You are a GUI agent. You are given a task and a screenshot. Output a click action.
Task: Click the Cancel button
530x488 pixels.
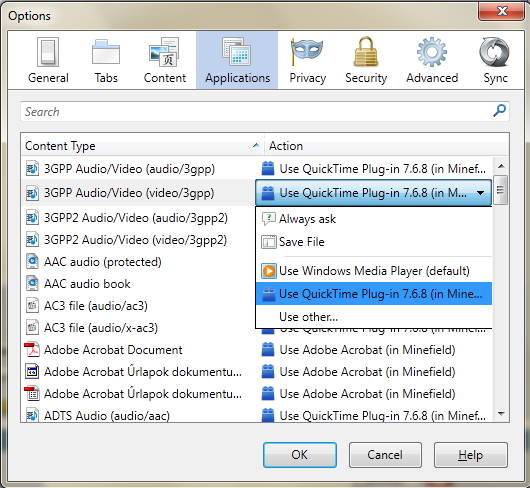point(385,455)
